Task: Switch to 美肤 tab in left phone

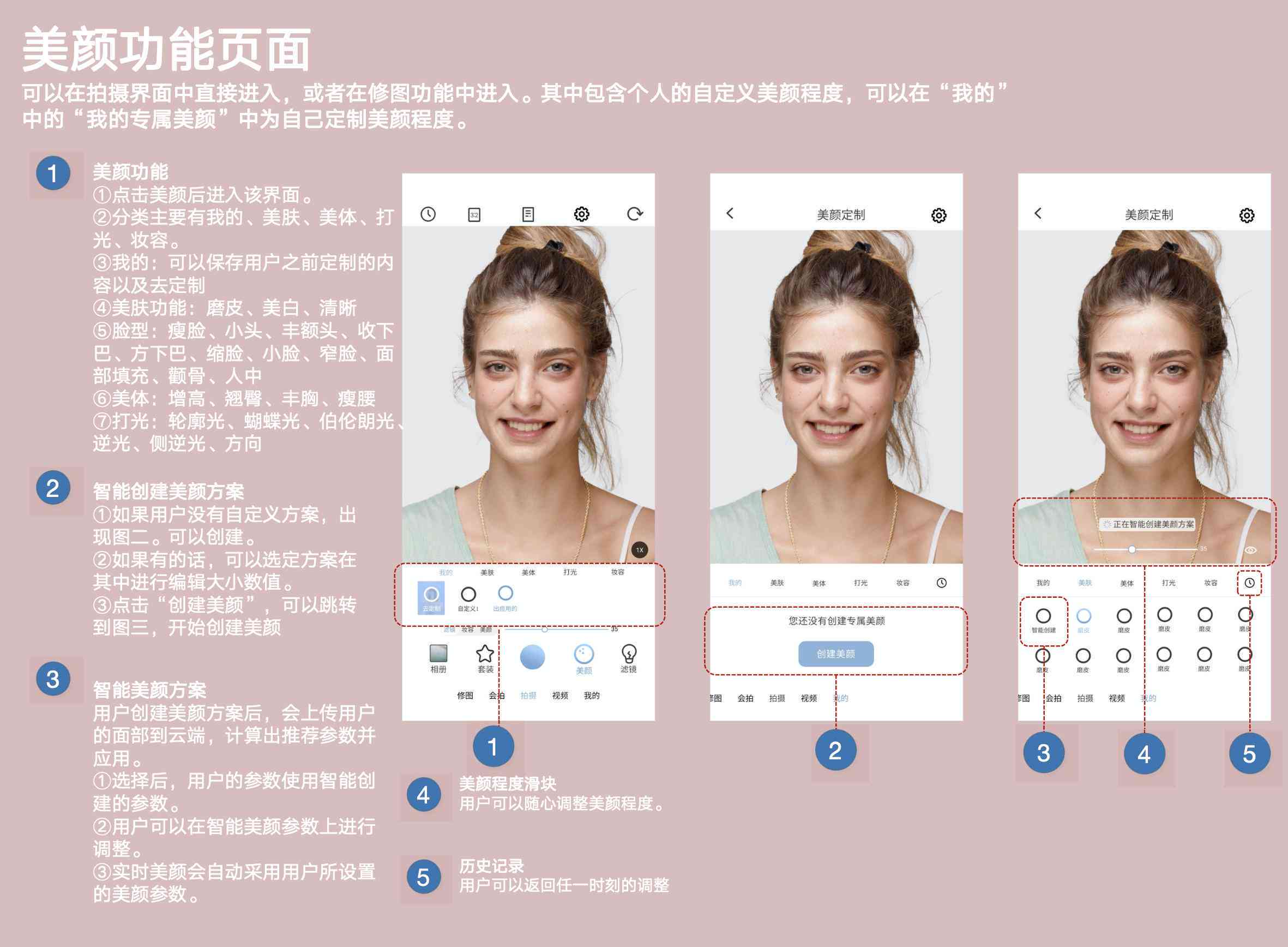Action: pyautogui.click(x=487, y=573)
